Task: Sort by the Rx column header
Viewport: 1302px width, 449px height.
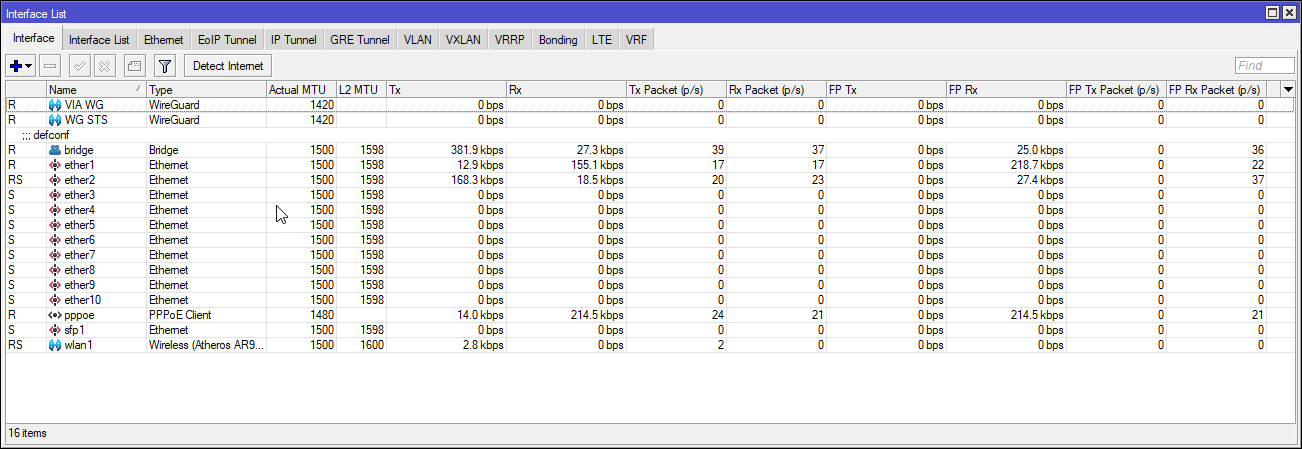Action: point(566,90)
